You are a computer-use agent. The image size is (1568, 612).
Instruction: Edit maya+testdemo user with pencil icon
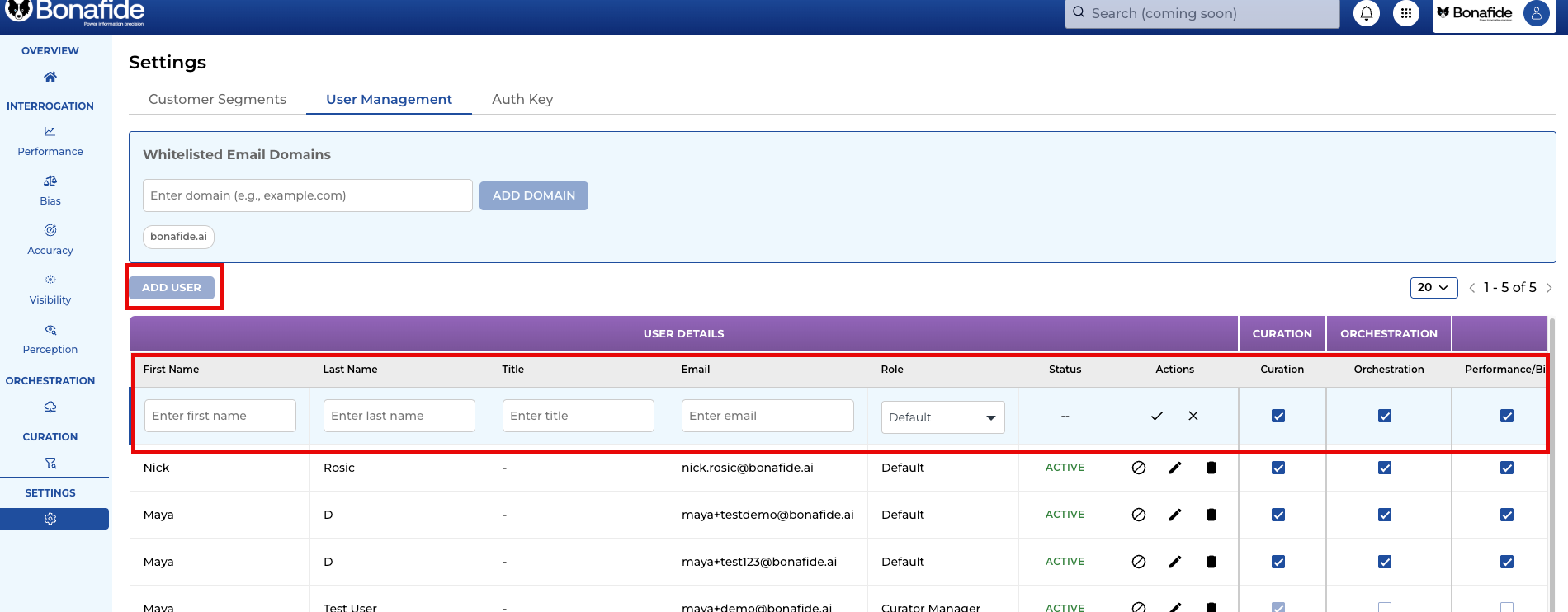tap(1174, 515)
